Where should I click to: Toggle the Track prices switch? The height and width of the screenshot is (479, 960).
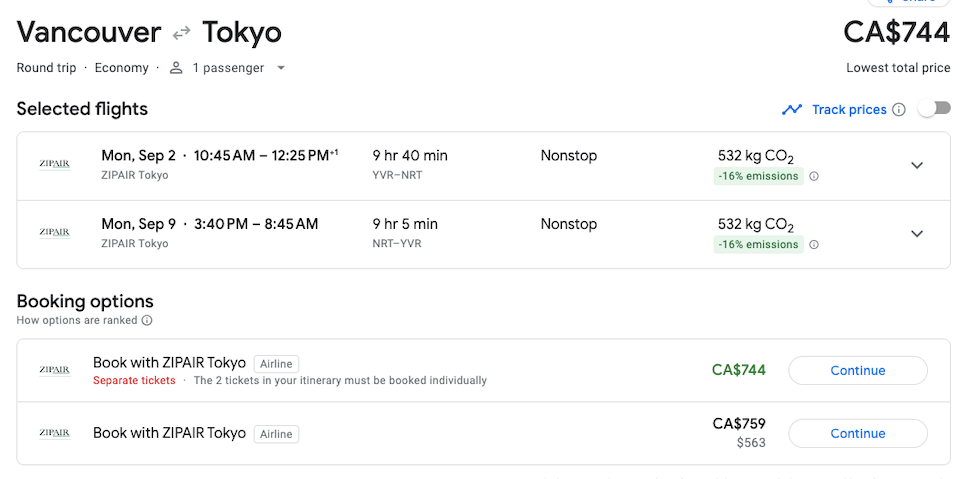pos(934,109)
